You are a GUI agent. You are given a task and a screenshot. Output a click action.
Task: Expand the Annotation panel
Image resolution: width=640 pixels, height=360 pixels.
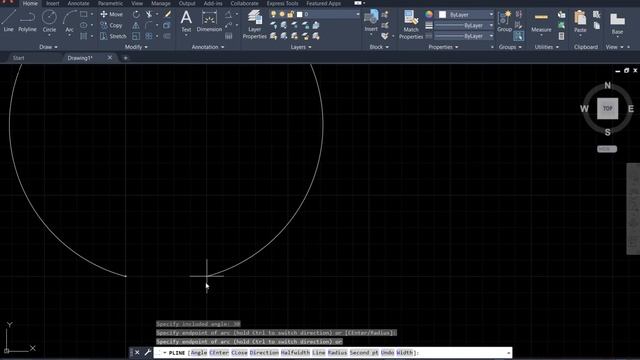point(208,47)
